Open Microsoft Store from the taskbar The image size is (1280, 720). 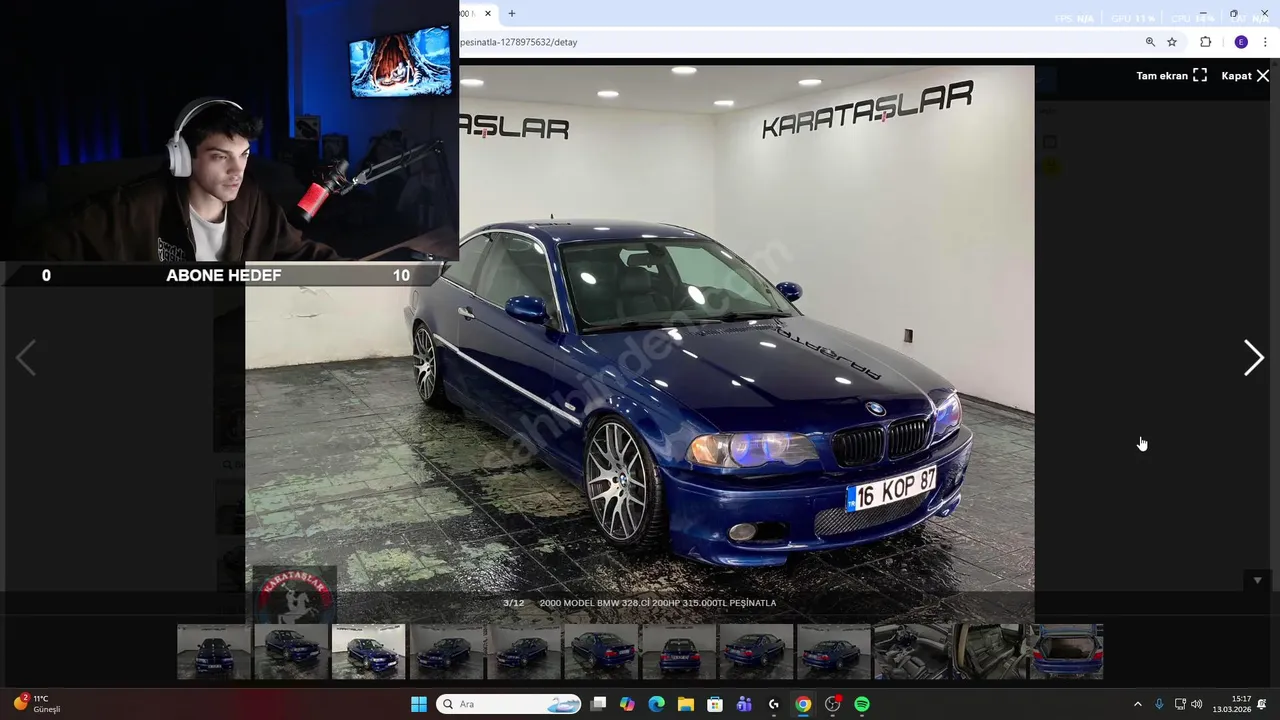tap(715, 704)
